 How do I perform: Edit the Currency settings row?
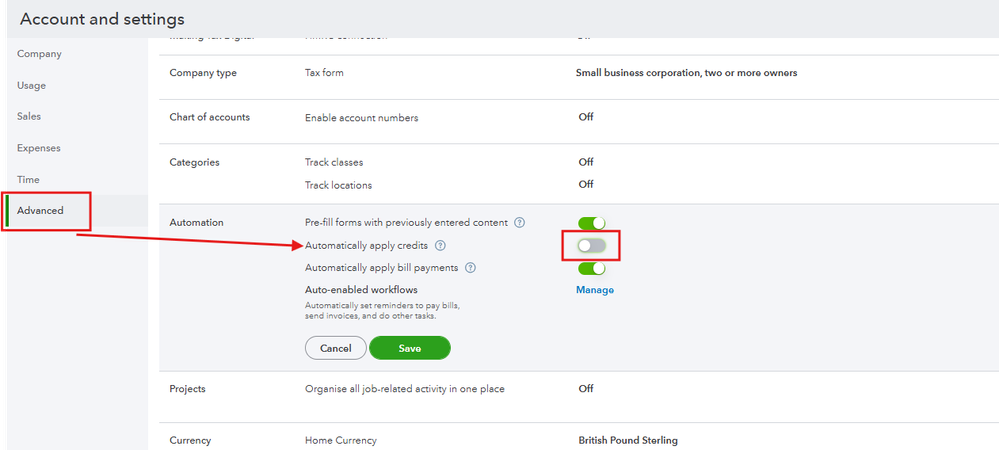[190, 440]
